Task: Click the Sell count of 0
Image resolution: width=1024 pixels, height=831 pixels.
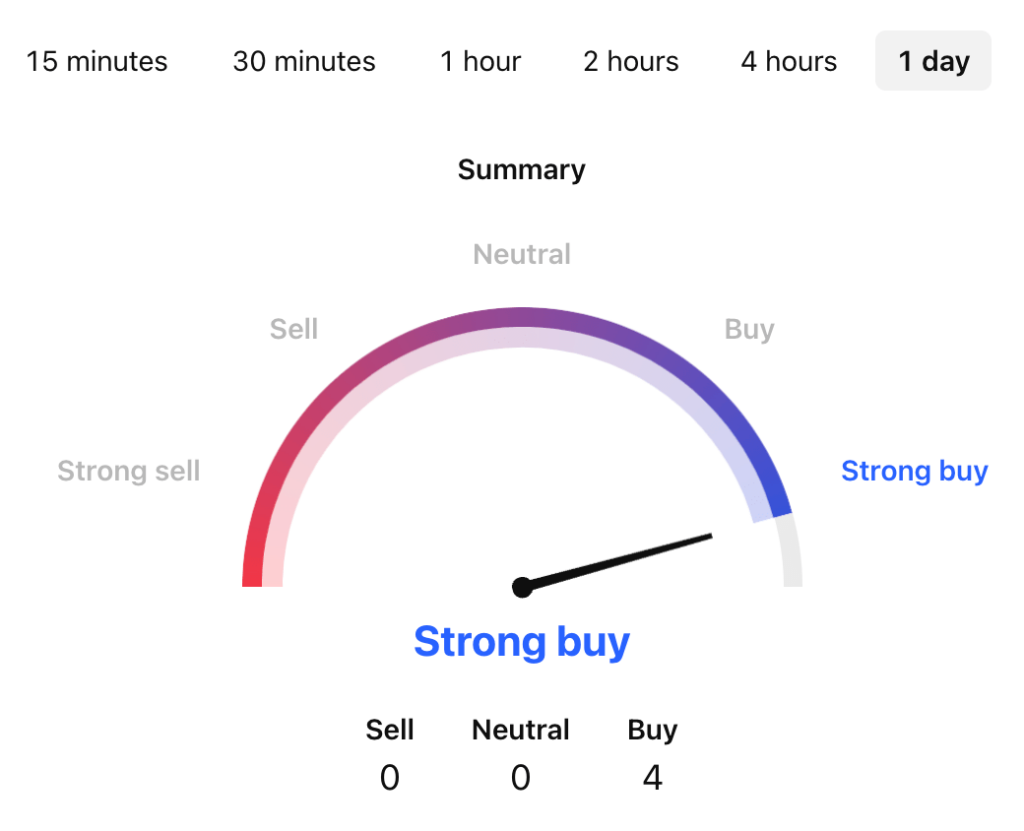Action: [x=390, y=777]
